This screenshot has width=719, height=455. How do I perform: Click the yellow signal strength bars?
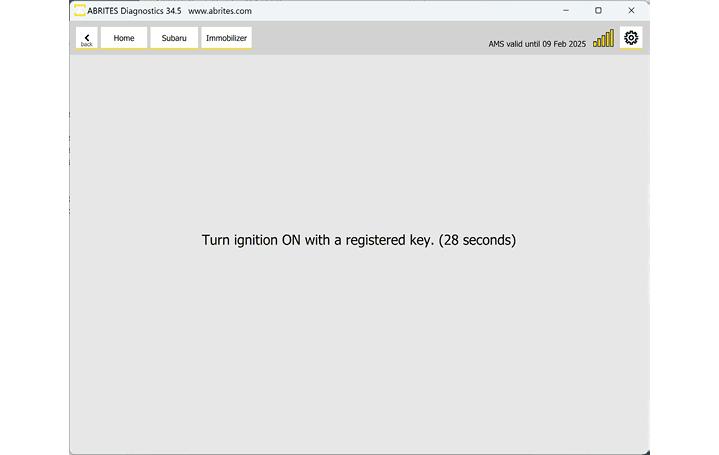(x=603, y=39)
